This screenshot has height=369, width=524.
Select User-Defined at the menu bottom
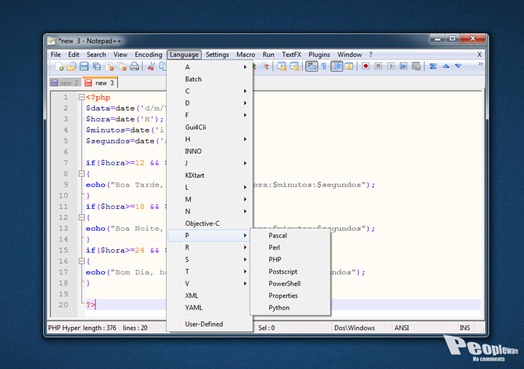point(210,324)
